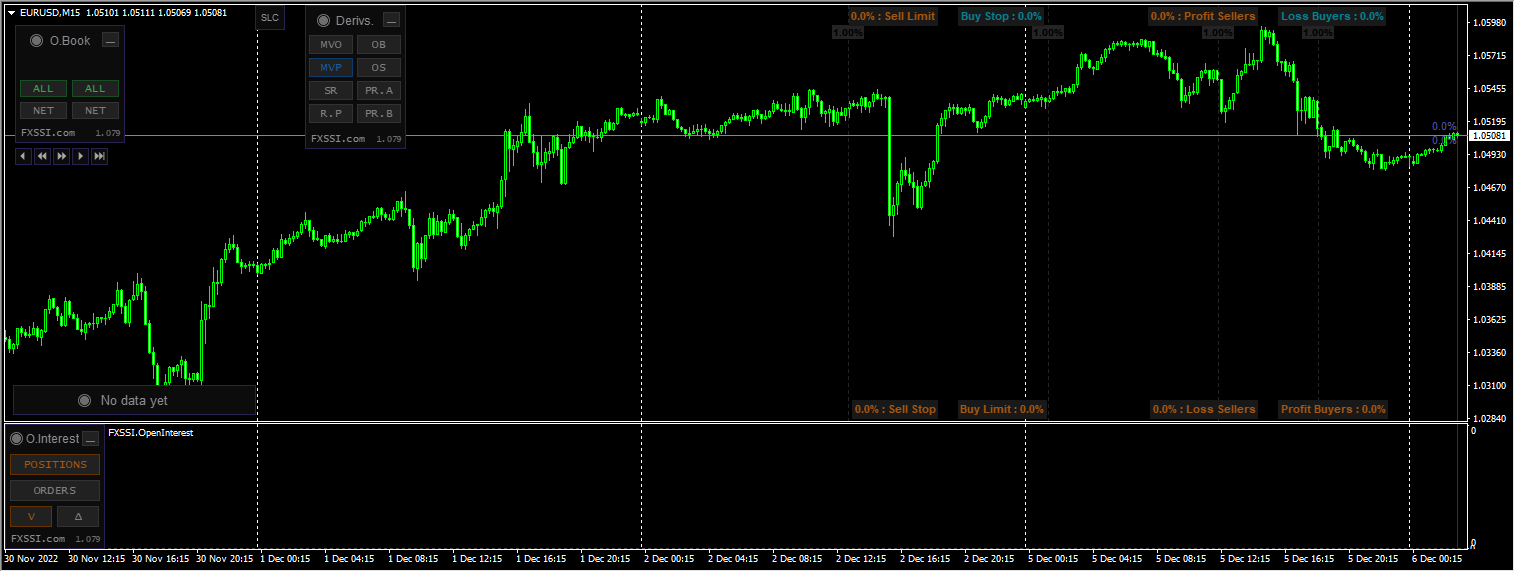
Task: Click the fast rewind double-arrow button
Action: [42, 156]
